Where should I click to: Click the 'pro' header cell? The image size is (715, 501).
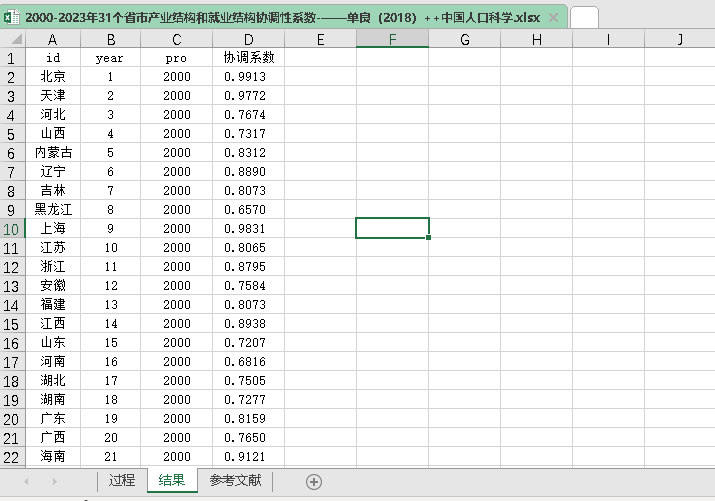tap(176, 58)
